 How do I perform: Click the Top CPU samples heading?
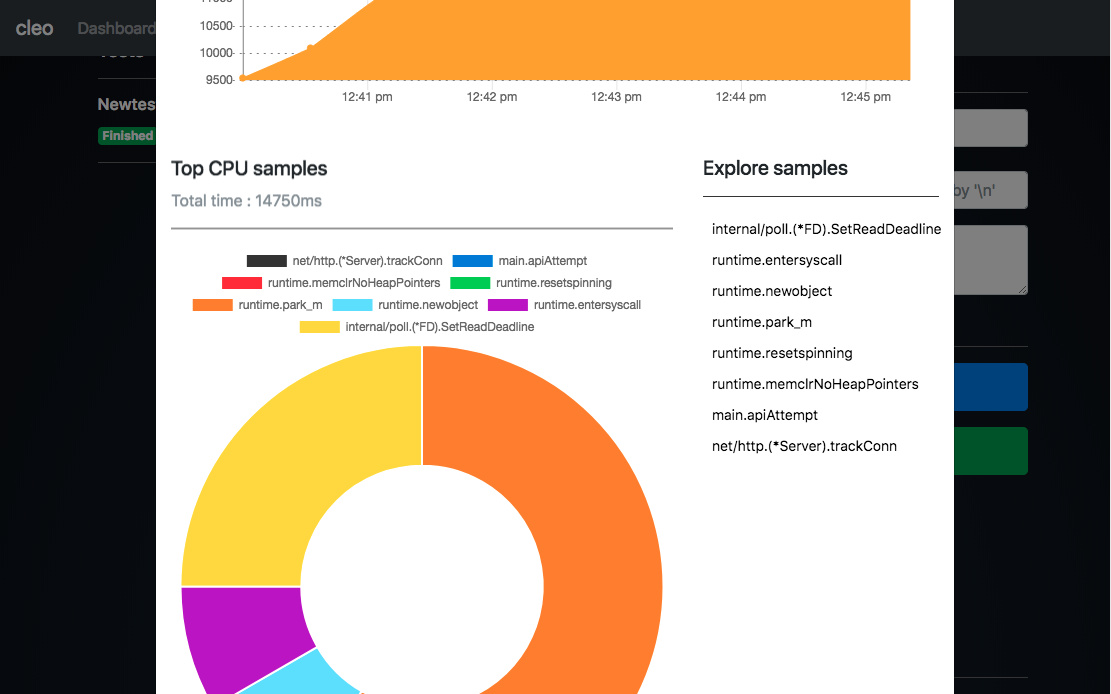(x=249, y=169)
